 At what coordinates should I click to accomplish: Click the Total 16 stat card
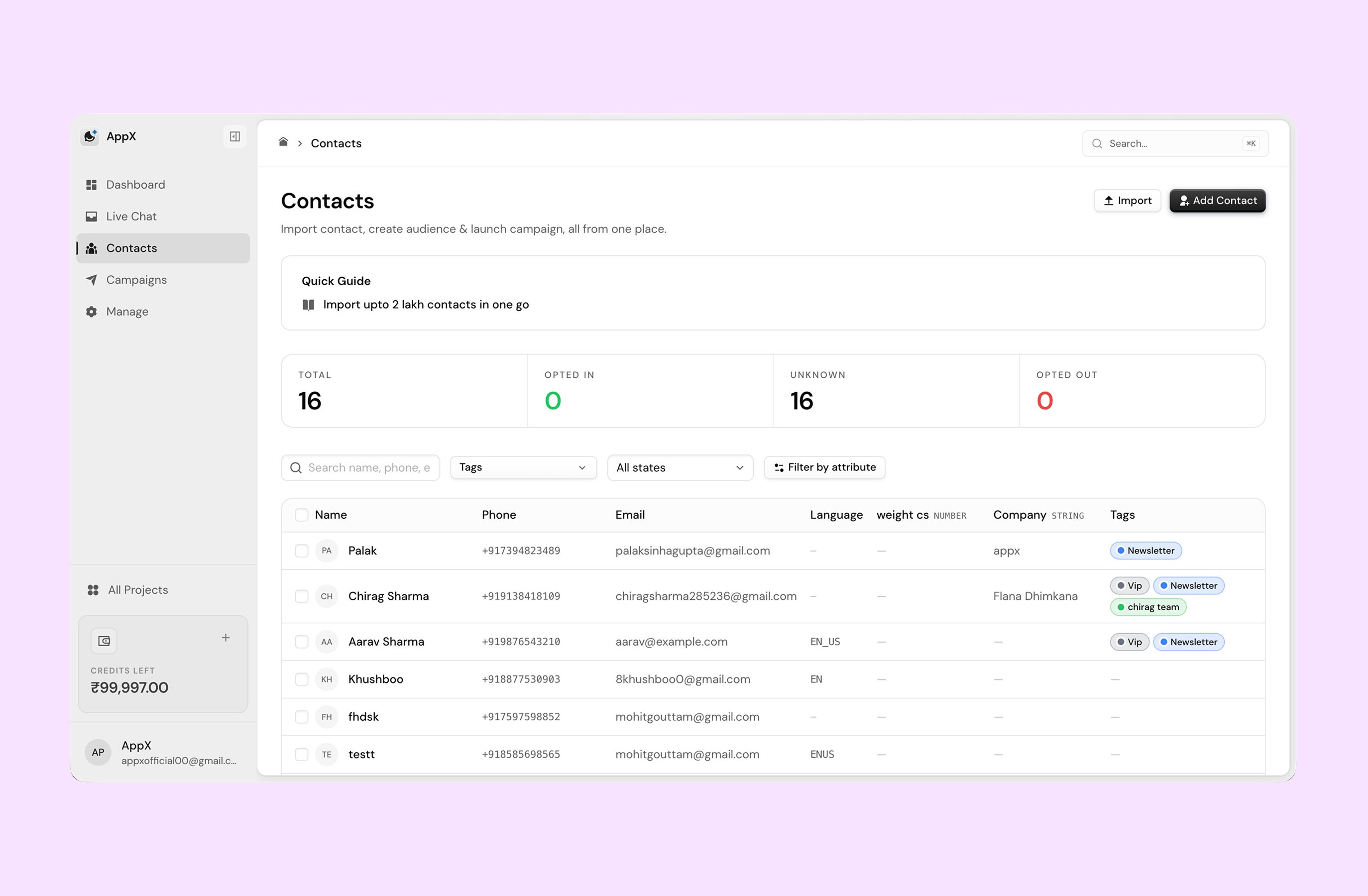(x=404, y=391)
